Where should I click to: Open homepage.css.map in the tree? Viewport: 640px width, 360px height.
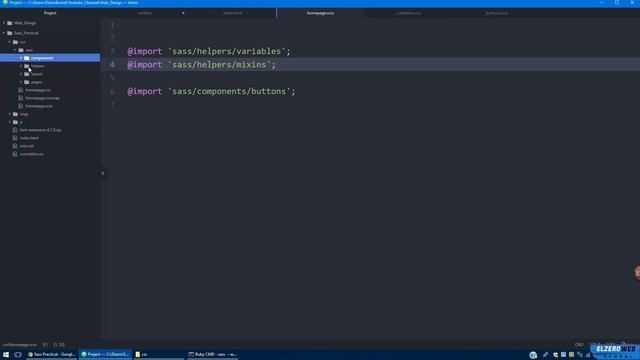[42, 98]
